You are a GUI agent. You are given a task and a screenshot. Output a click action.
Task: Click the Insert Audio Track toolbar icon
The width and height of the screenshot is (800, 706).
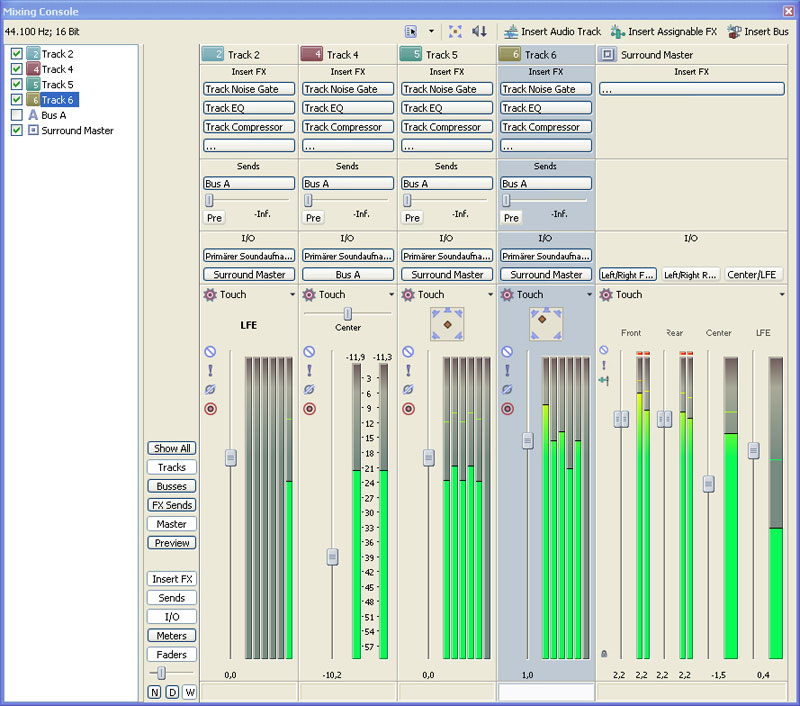tap(512, 32)
